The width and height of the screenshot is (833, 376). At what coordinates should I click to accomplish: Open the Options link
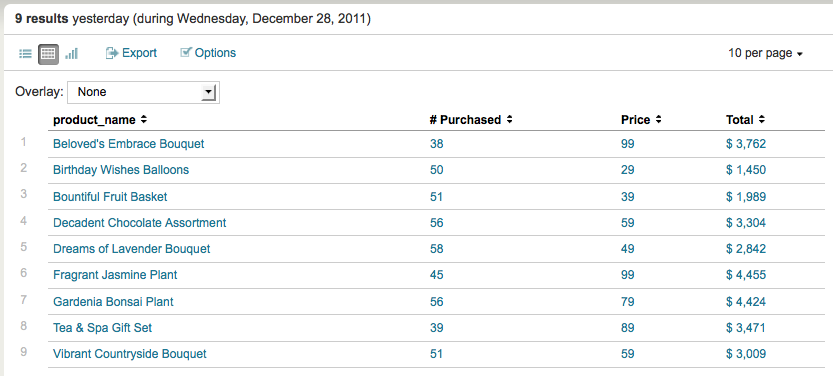pyautogui.click(x=215, y=53)
